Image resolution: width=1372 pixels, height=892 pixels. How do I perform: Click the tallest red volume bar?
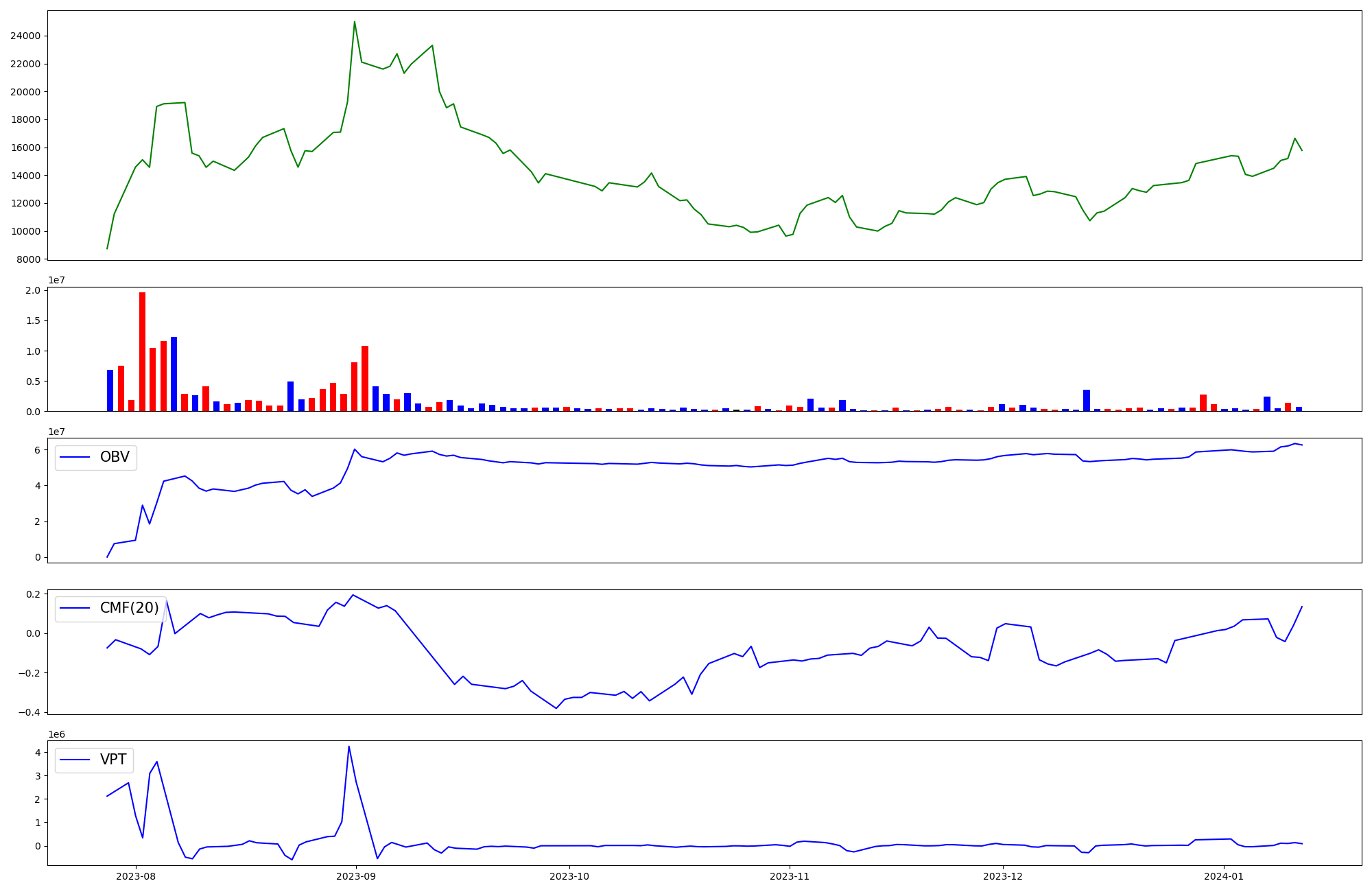pyautogui.click(x=143, y=351)
